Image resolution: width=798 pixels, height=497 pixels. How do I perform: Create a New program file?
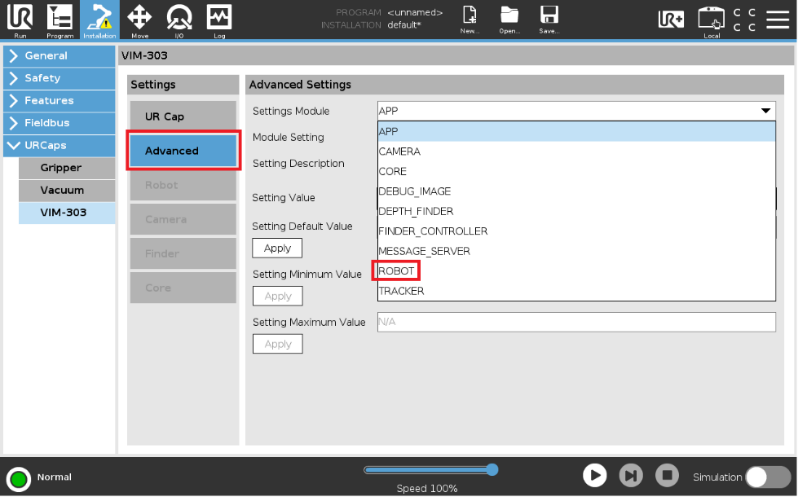coord(469,19)
